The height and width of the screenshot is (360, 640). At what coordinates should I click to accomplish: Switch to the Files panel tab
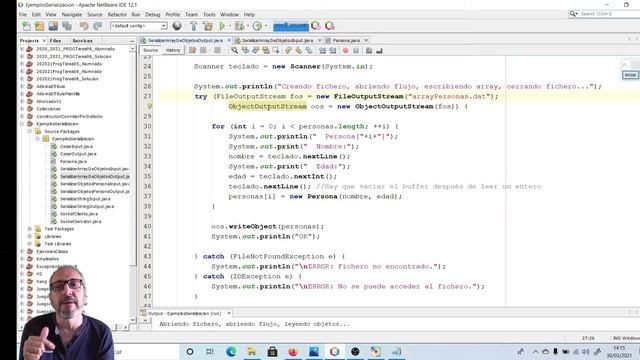pyautogui.click(x=55, y=41)
